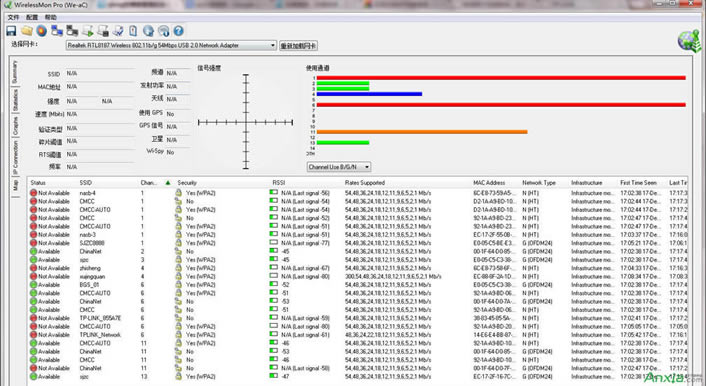Click the globe info toolbar icon
Image resolution: width=706 pixels, height=386 pixels.
(x=163, y=31)
